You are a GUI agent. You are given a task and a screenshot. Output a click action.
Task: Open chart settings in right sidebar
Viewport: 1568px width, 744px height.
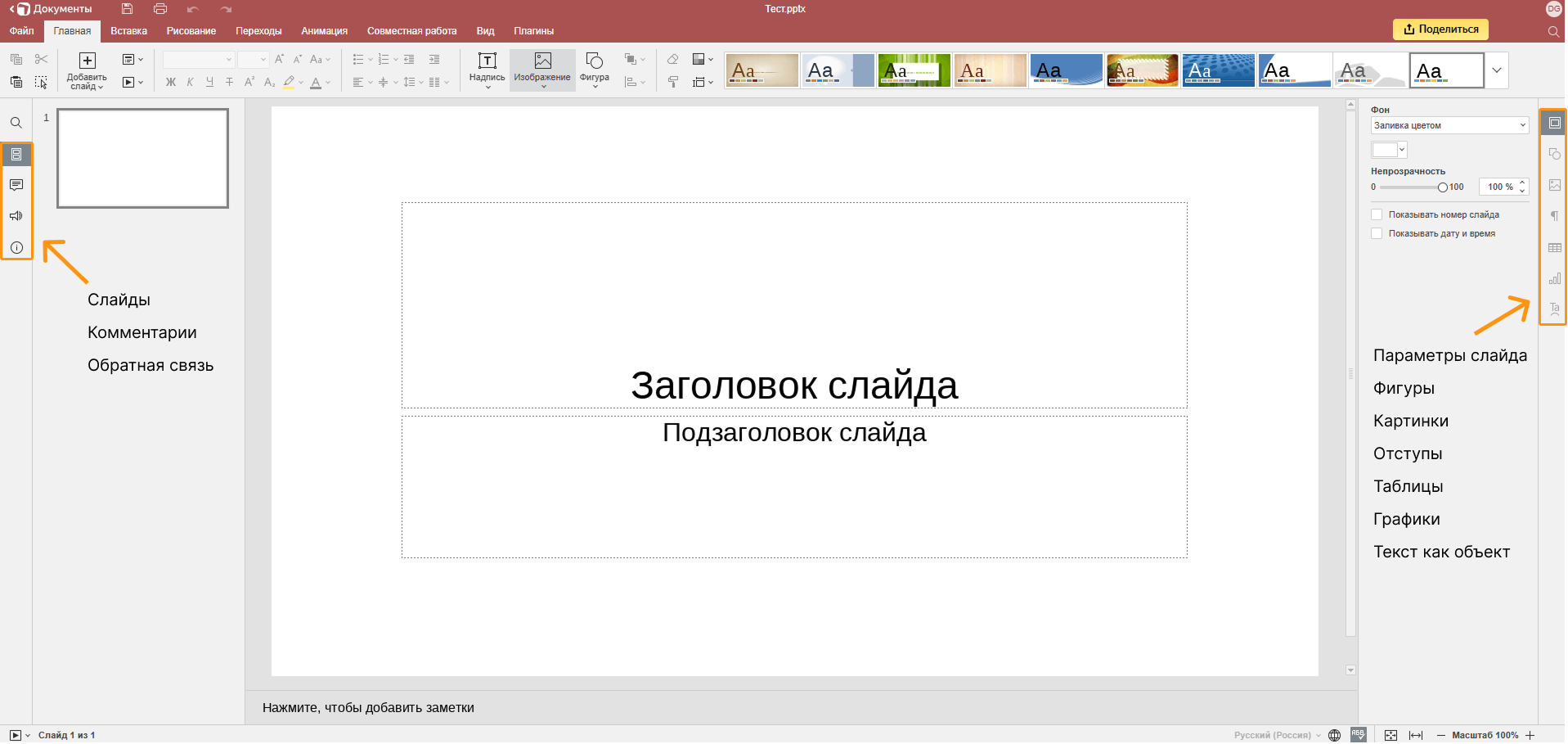coord(1554,278)
